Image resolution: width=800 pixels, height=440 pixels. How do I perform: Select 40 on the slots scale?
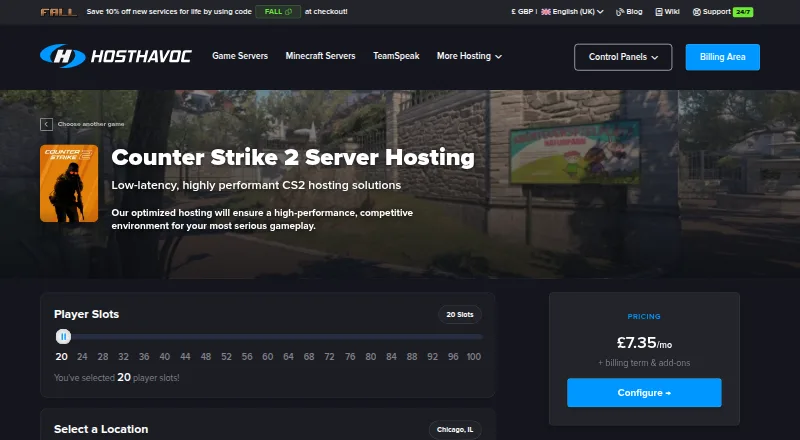click(x=165, y=357)
